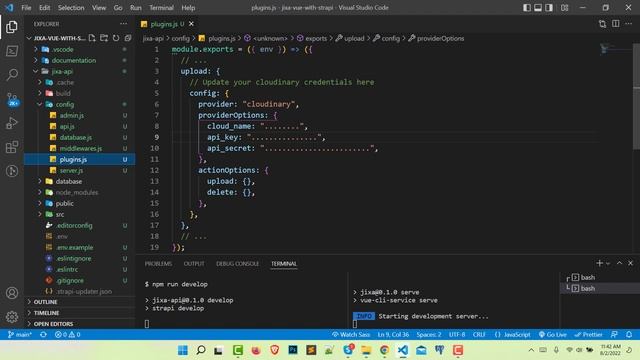The width and height of the screenshot is (640, 360).
Task: Open the Run menu
Action: [136, 7]
